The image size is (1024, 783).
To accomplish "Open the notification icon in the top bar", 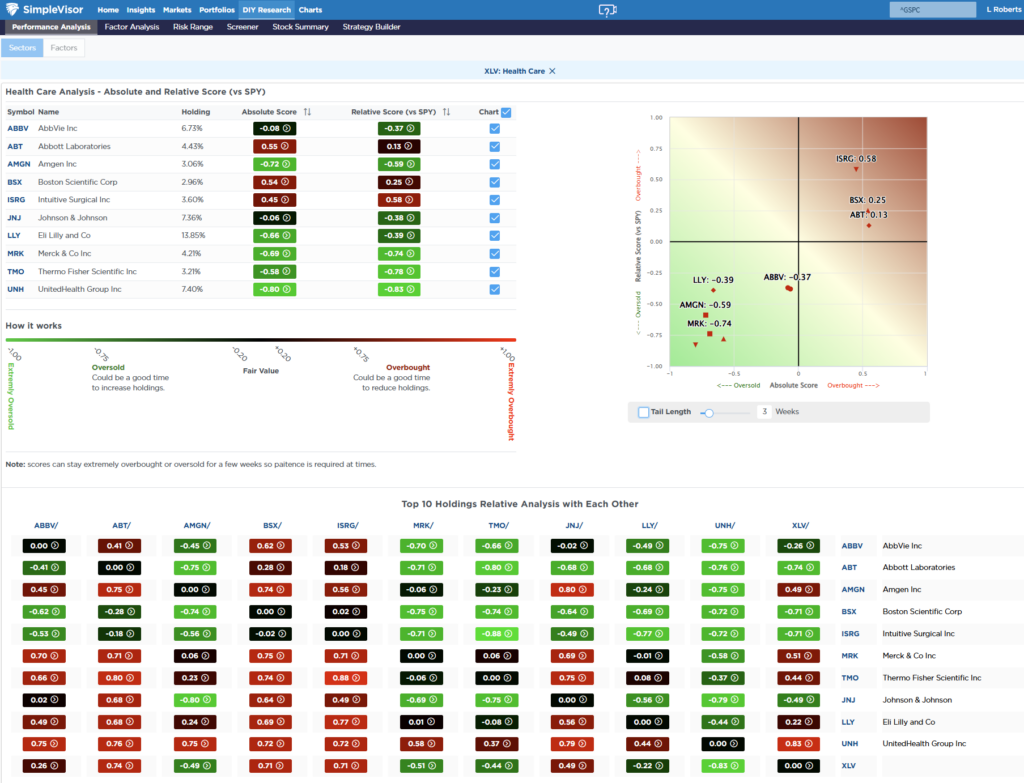I will pos(607,9).
